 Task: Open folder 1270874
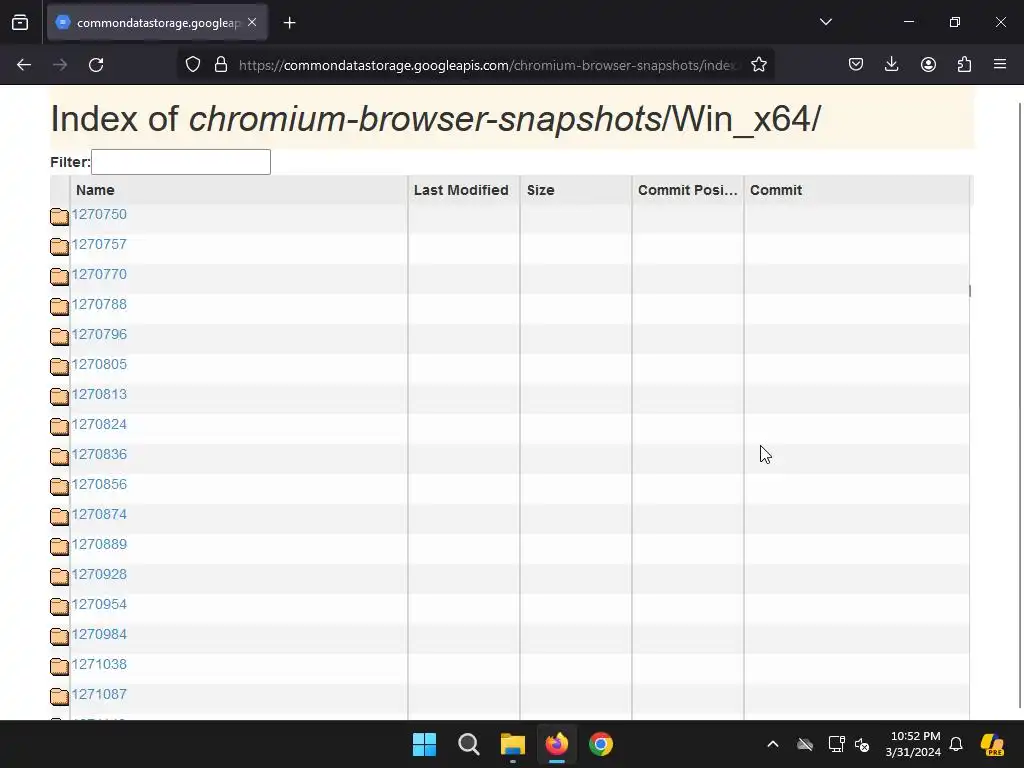click(99, 515)
